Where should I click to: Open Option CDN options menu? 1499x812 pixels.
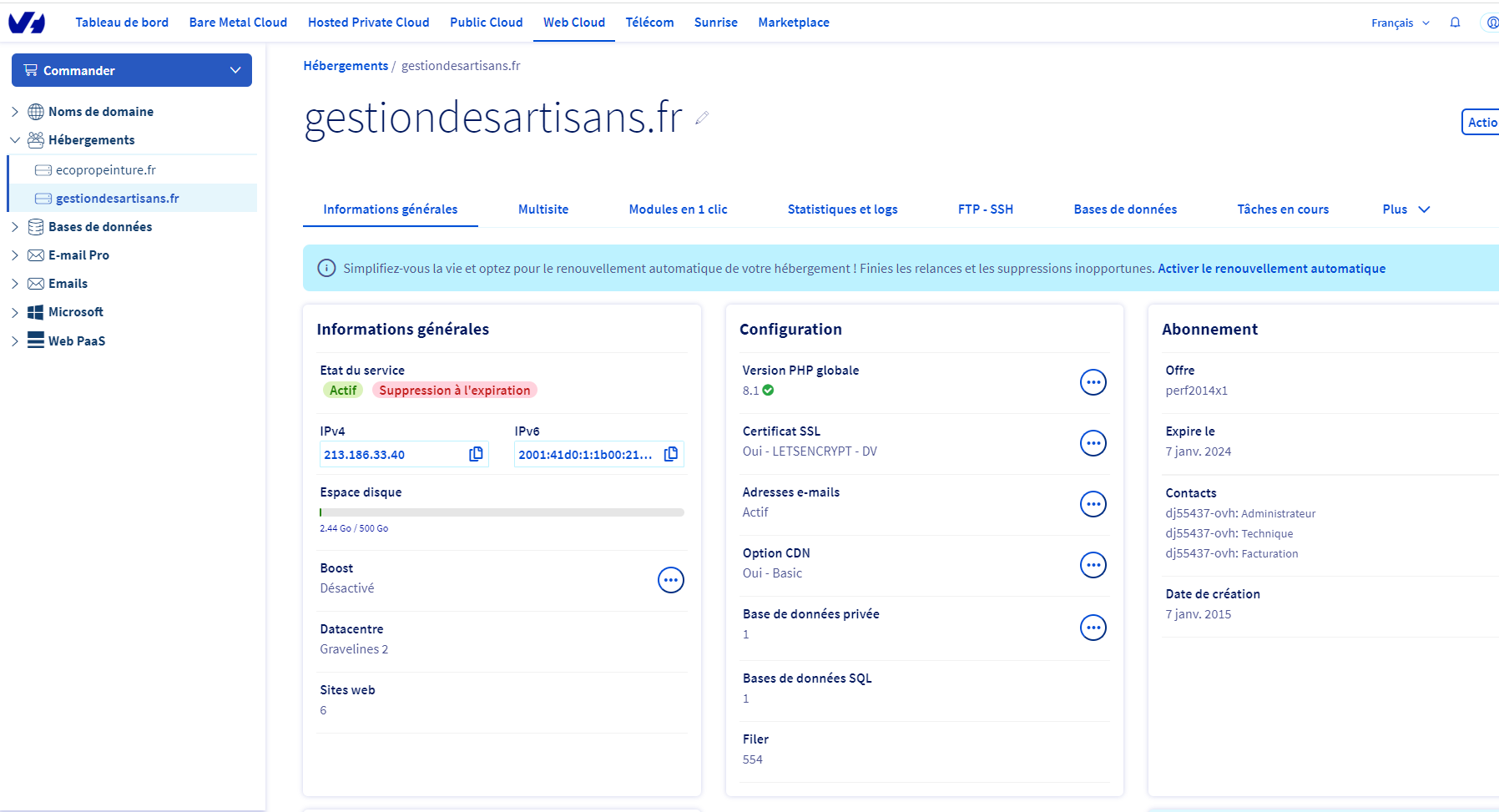click(x=1093, y=565)
